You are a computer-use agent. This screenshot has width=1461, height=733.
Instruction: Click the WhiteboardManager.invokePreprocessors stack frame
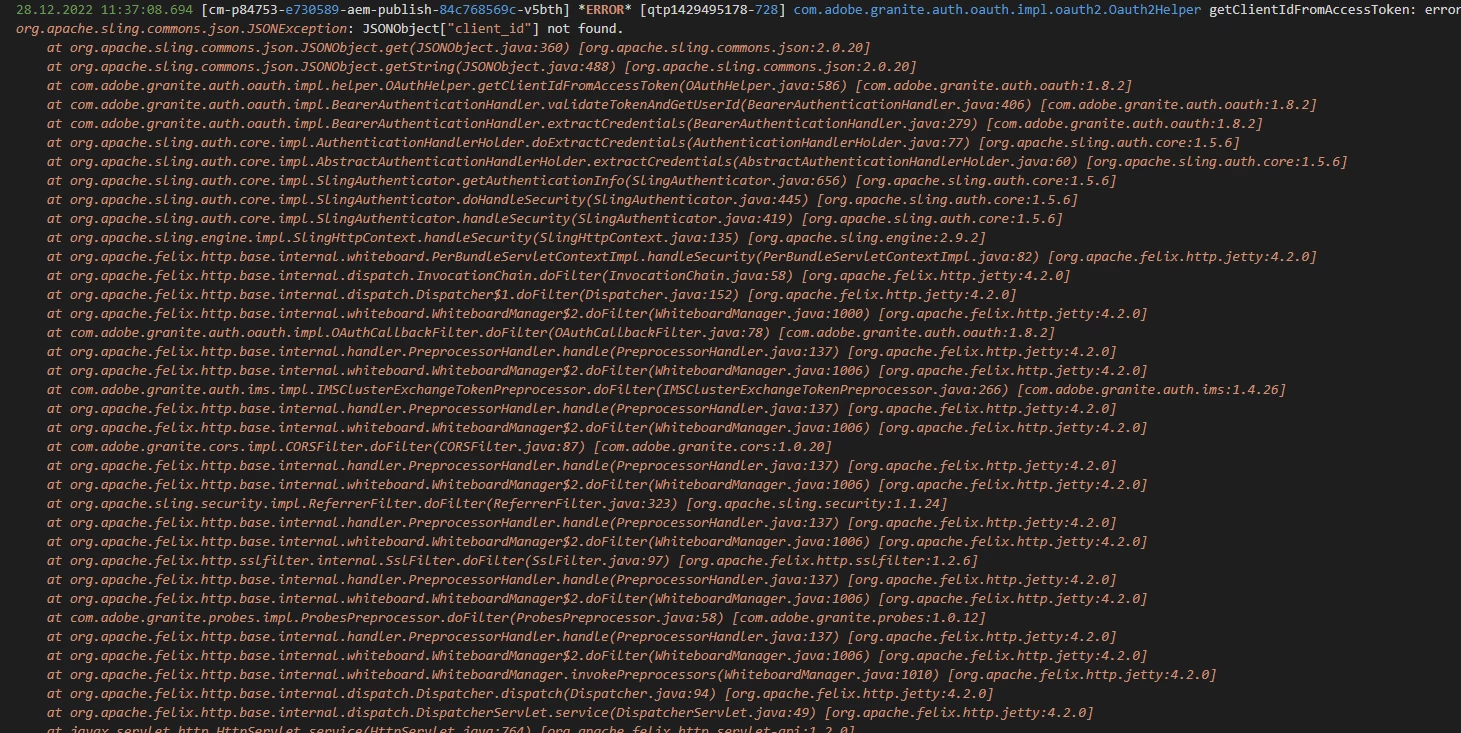[x=631, y=675]
